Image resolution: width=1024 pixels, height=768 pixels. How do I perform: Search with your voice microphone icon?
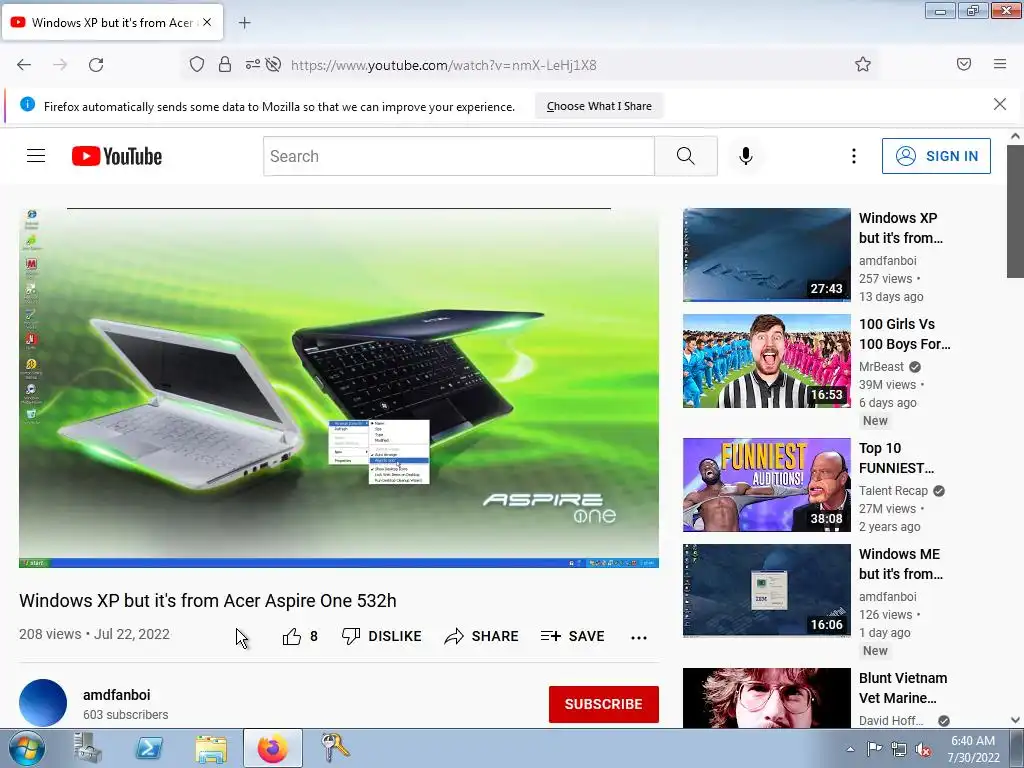tap(746, 156)
